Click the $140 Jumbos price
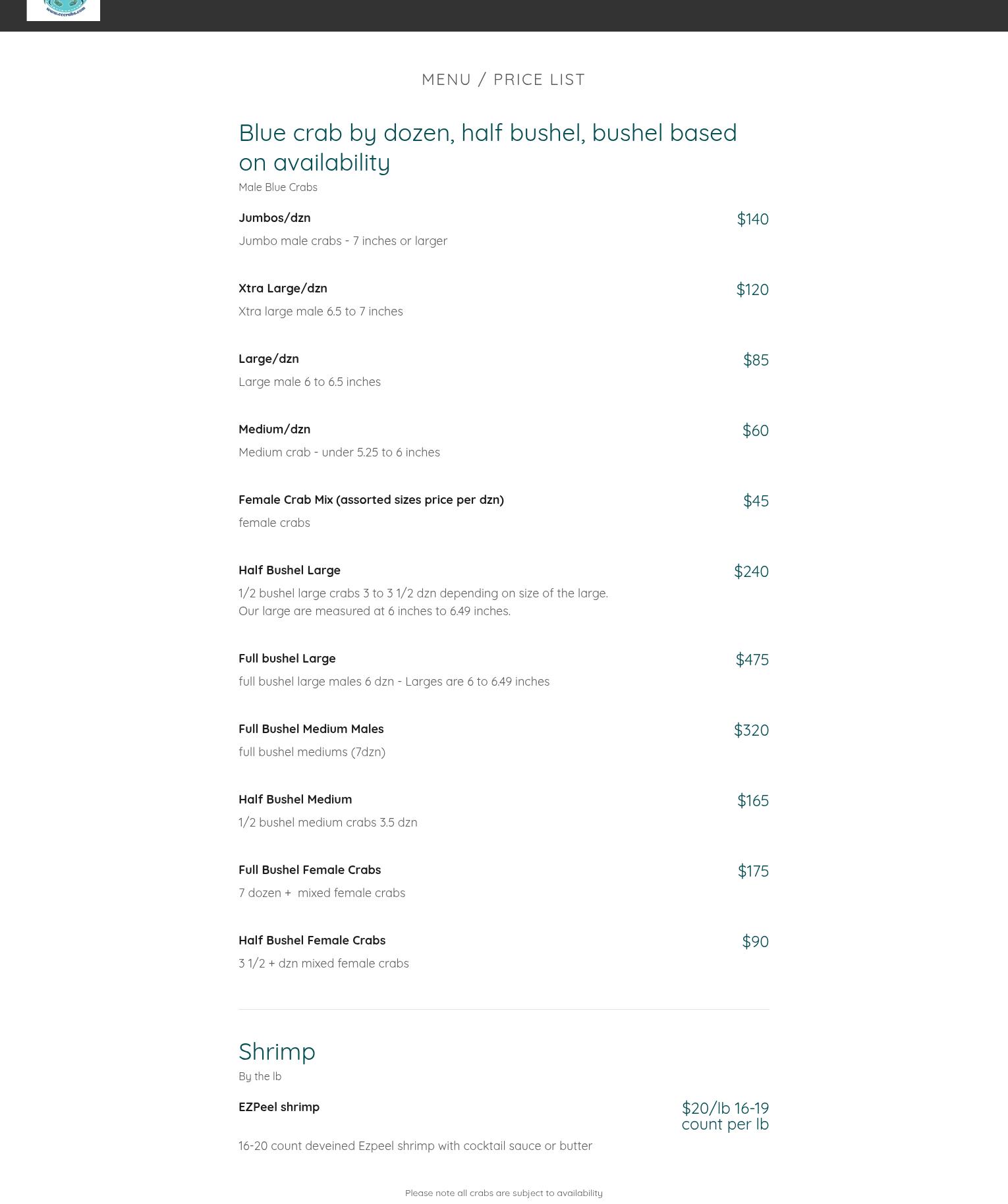1008x1204 pixels. tap(752, 219)
